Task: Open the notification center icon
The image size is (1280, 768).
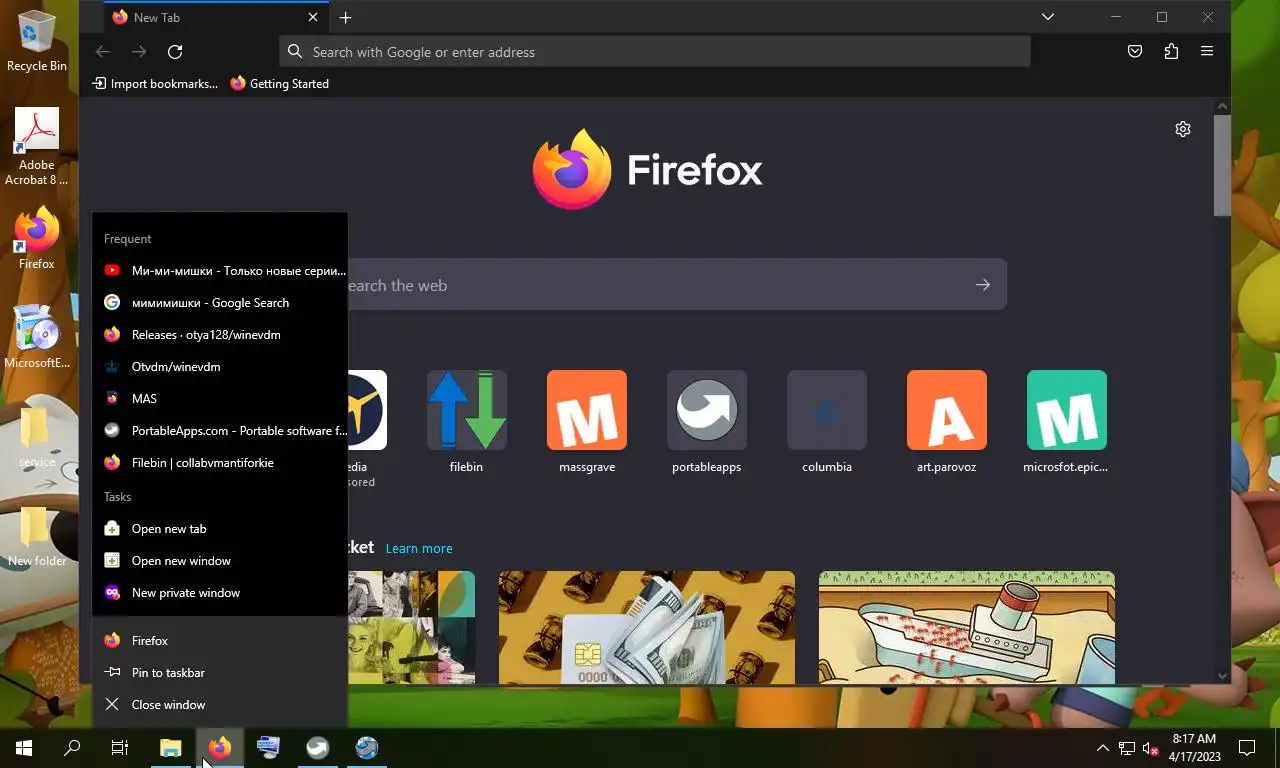Action: [1247, 748]
